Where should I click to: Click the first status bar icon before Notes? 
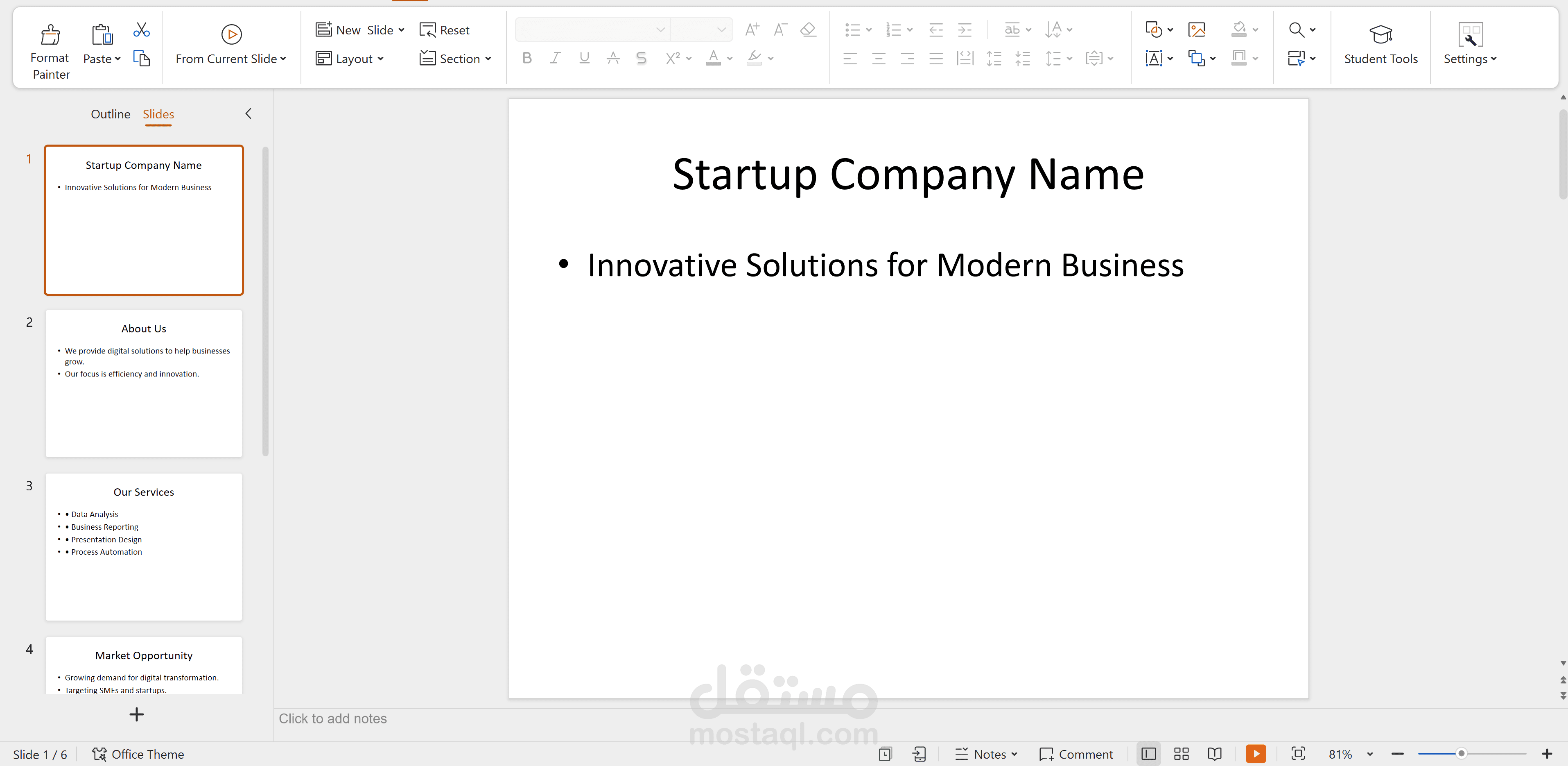tap(885, 754)
